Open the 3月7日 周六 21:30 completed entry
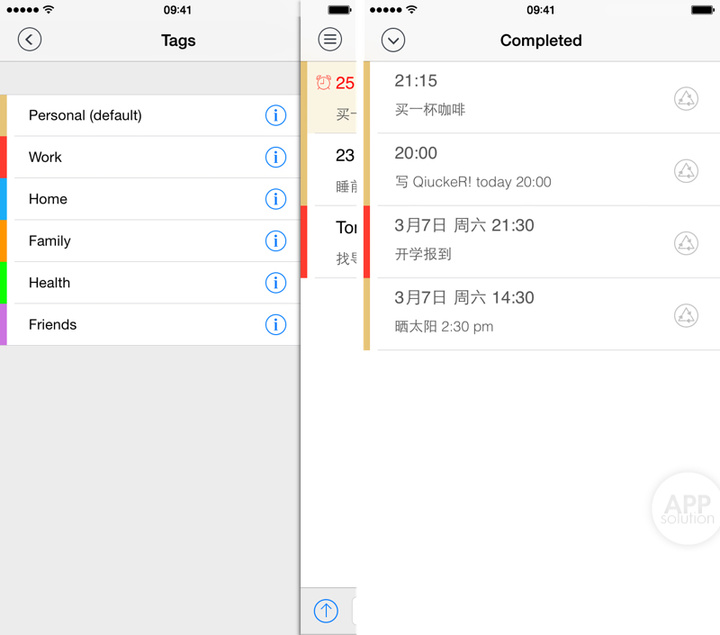This screenshot has height=635, width=720. (x=520, y=241)
